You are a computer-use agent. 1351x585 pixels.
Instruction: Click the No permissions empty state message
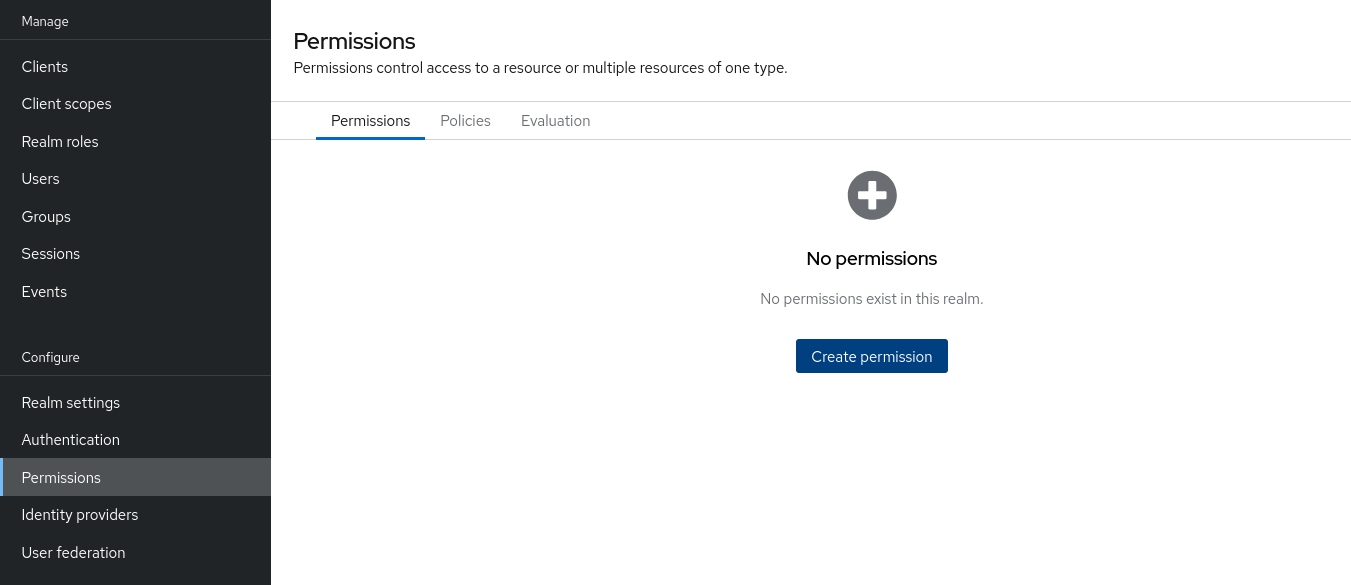click(871, 258)
